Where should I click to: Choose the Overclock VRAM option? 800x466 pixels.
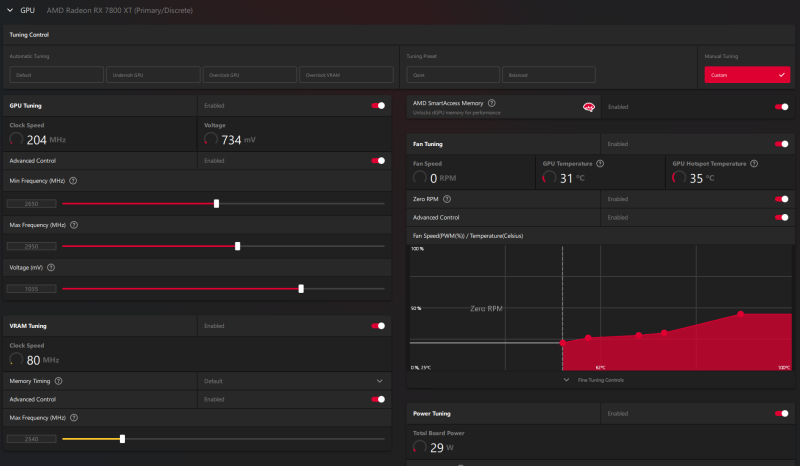pos(346,75)
